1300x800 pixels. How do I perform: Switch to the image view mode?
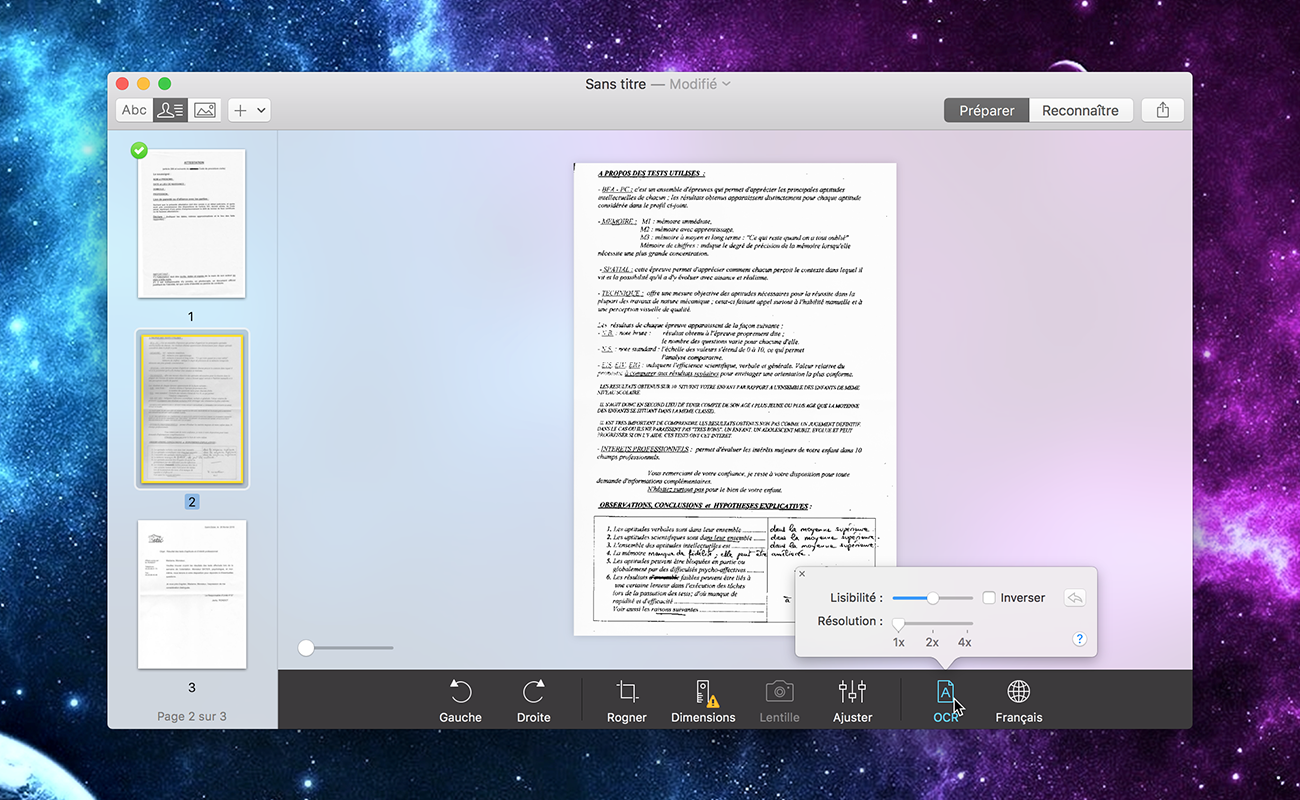[205, 111]
